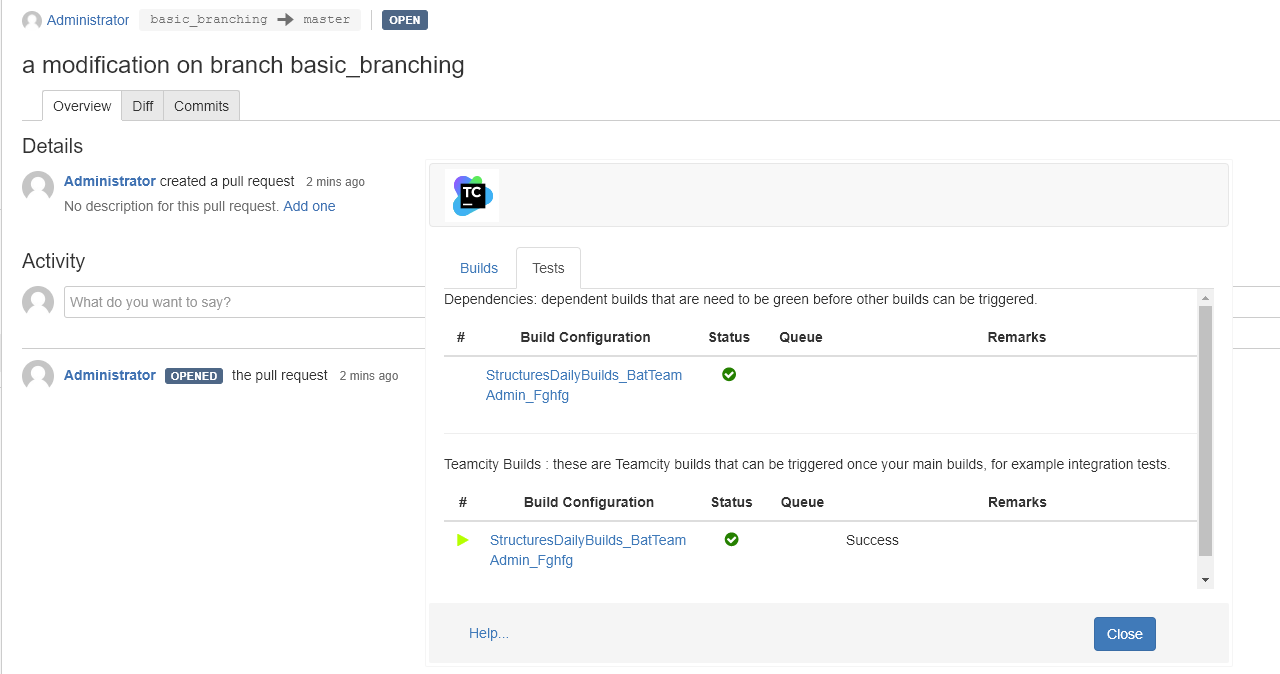Screen dimensions: 1280x674
Task: Click Administrator link in OPENED activity
Action: (x=110, y=375)
